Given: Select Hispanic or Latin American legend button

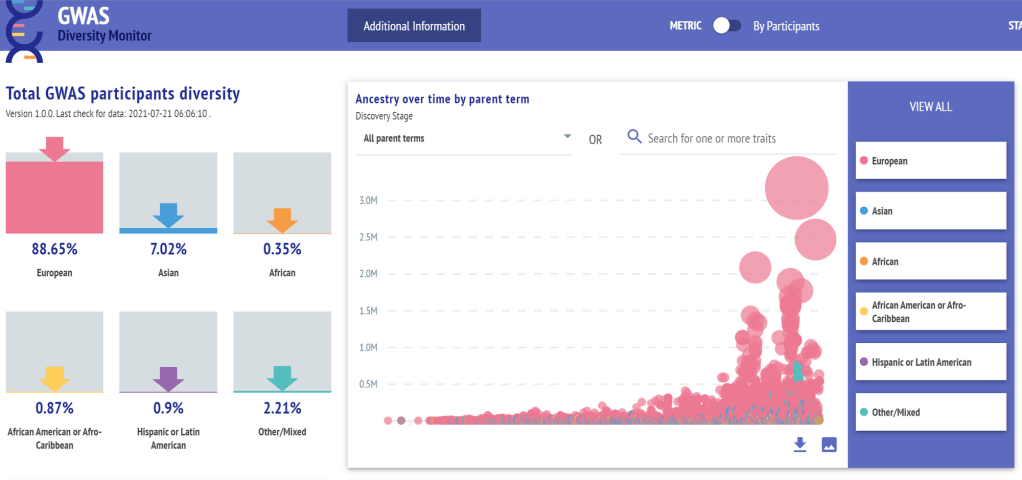Looking at the screenshot, I should point(930,362).
